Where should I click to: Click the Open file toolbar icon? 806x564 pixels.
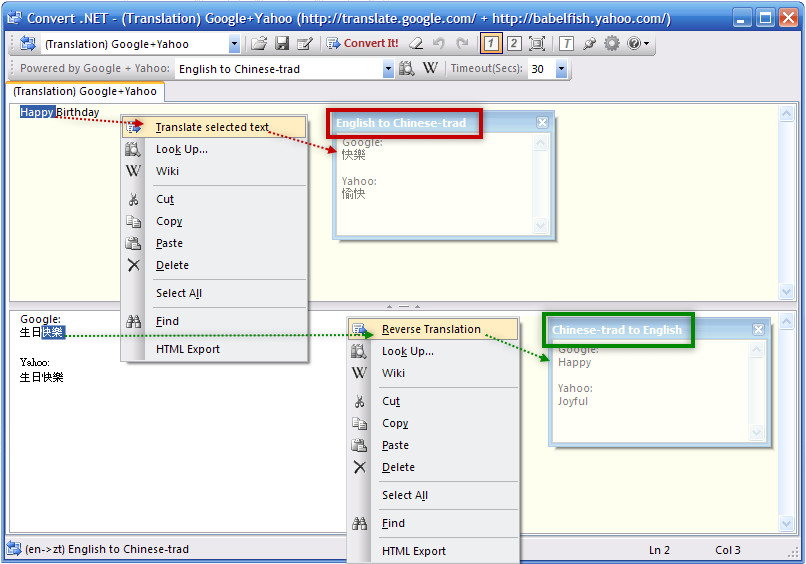click(x=259, y=44)
